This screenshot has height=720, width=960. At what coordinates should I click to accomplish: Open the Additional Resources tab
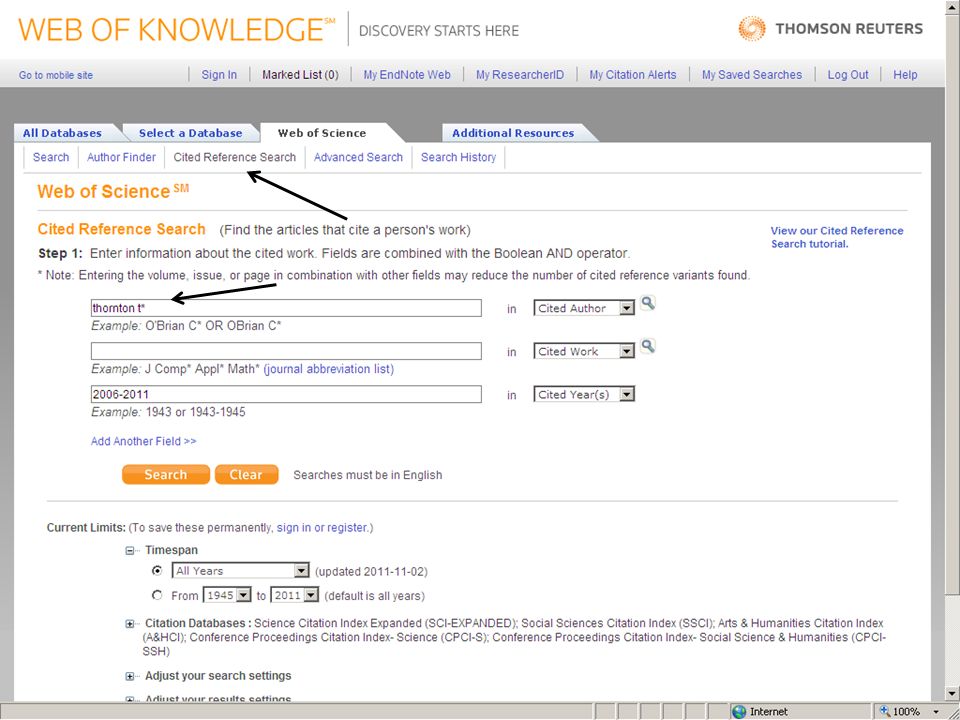point(513,133)
